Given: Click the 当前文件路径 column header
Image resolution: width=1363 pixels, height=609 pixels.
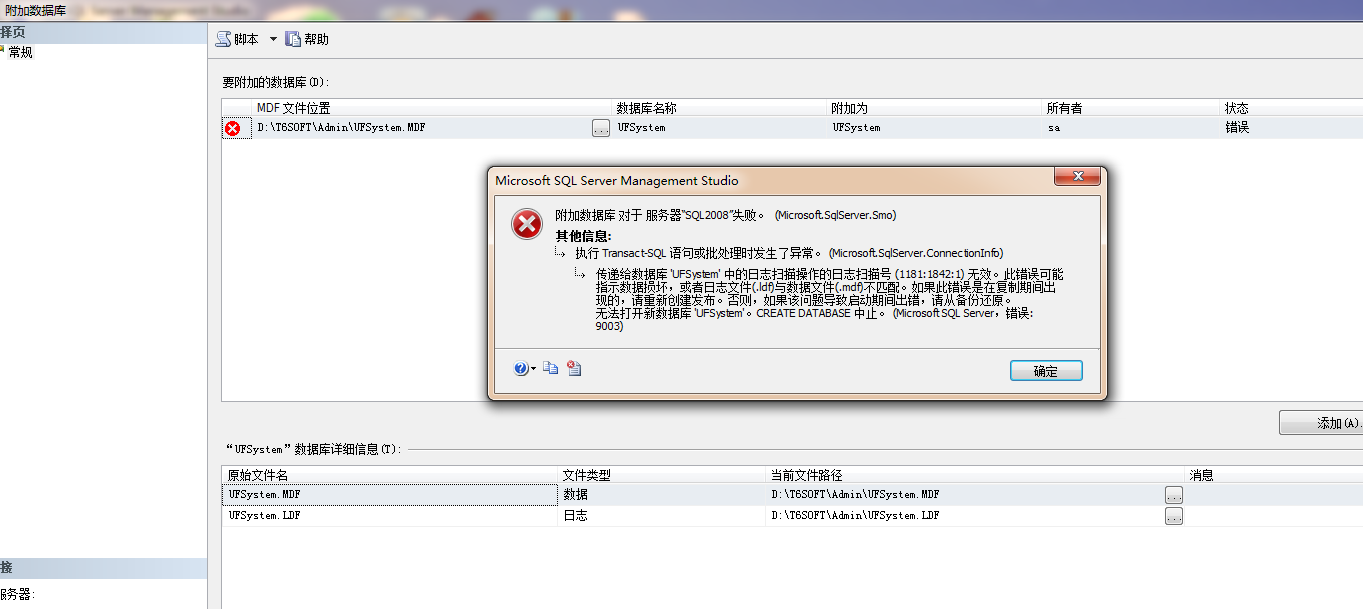Looking at the screenshot, I should coord(976,475).
